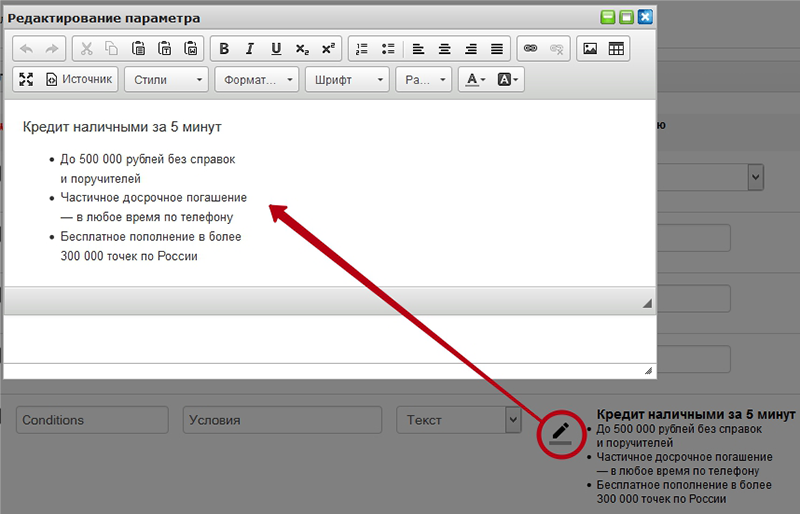The height and width of the screenshot is (514, 800).
Task: Open the Стили dropdown
Action: 166,79
